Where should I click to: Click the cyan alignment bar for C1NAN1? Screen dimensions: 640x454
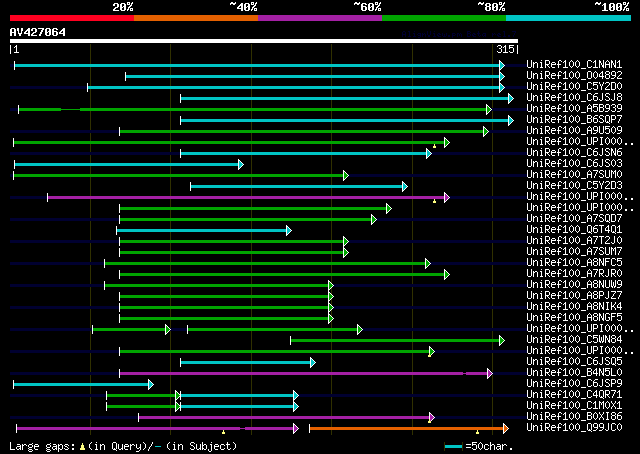click(x=260, y=65)
